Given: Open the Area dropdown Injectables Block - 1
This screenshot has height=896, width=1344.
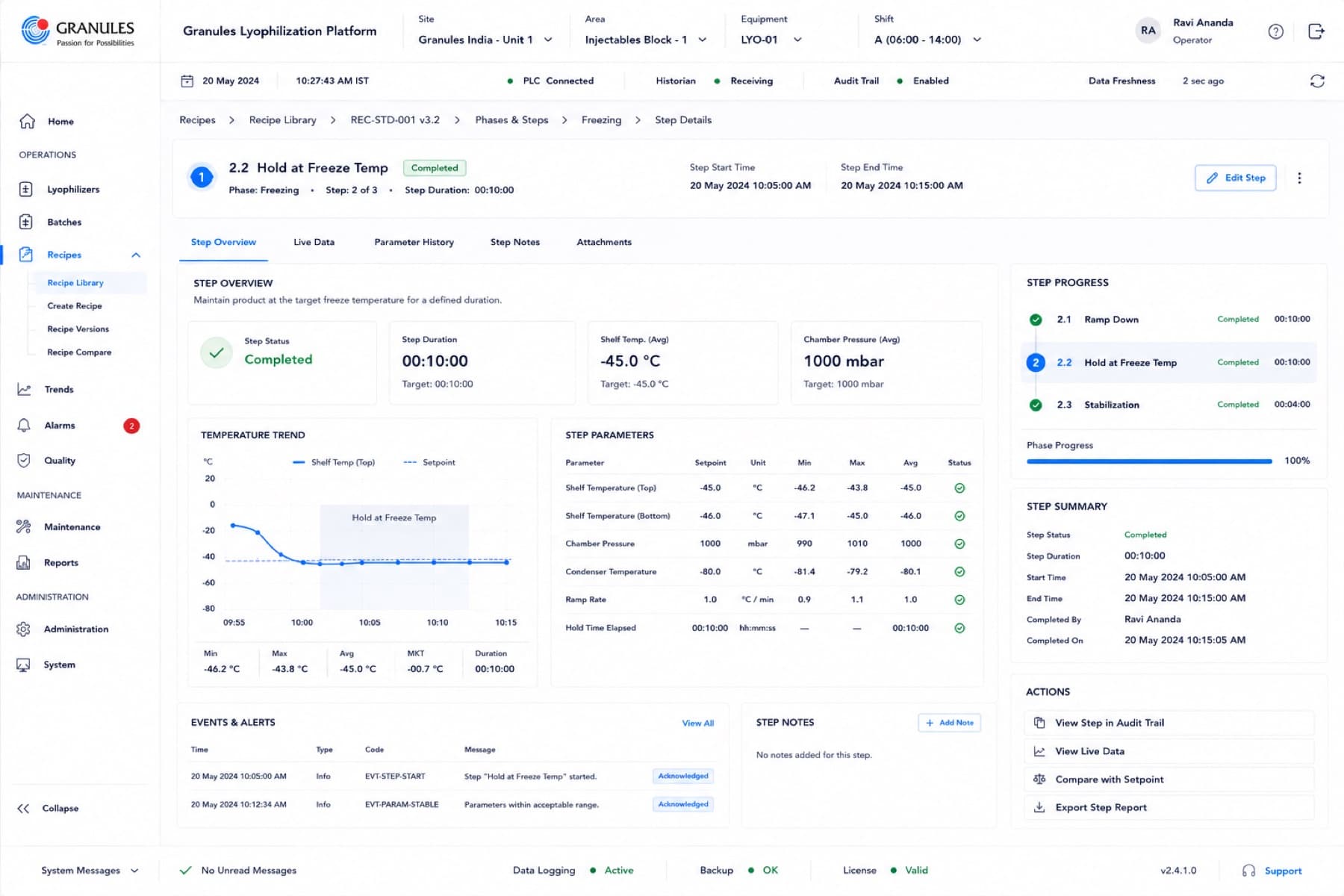Looking at the screenshot, I should (x=646, y=40).
